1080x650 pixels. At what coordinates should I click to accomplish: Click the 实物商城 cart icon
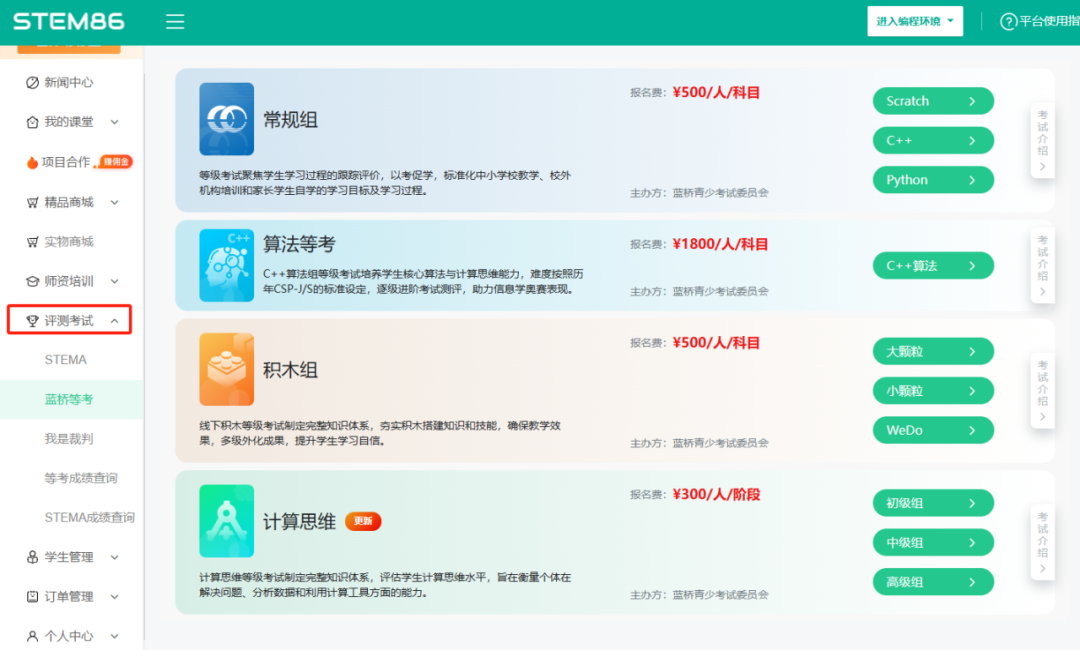(x=32, y=242)
